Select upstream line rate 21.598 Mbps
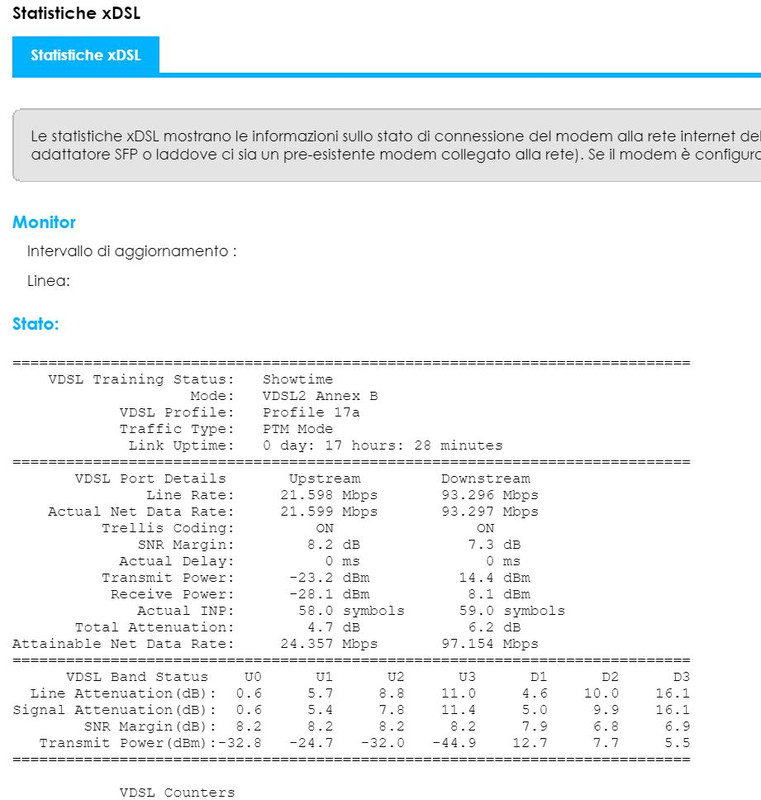Screen dimensions: 761x800 tap(329, 494)
